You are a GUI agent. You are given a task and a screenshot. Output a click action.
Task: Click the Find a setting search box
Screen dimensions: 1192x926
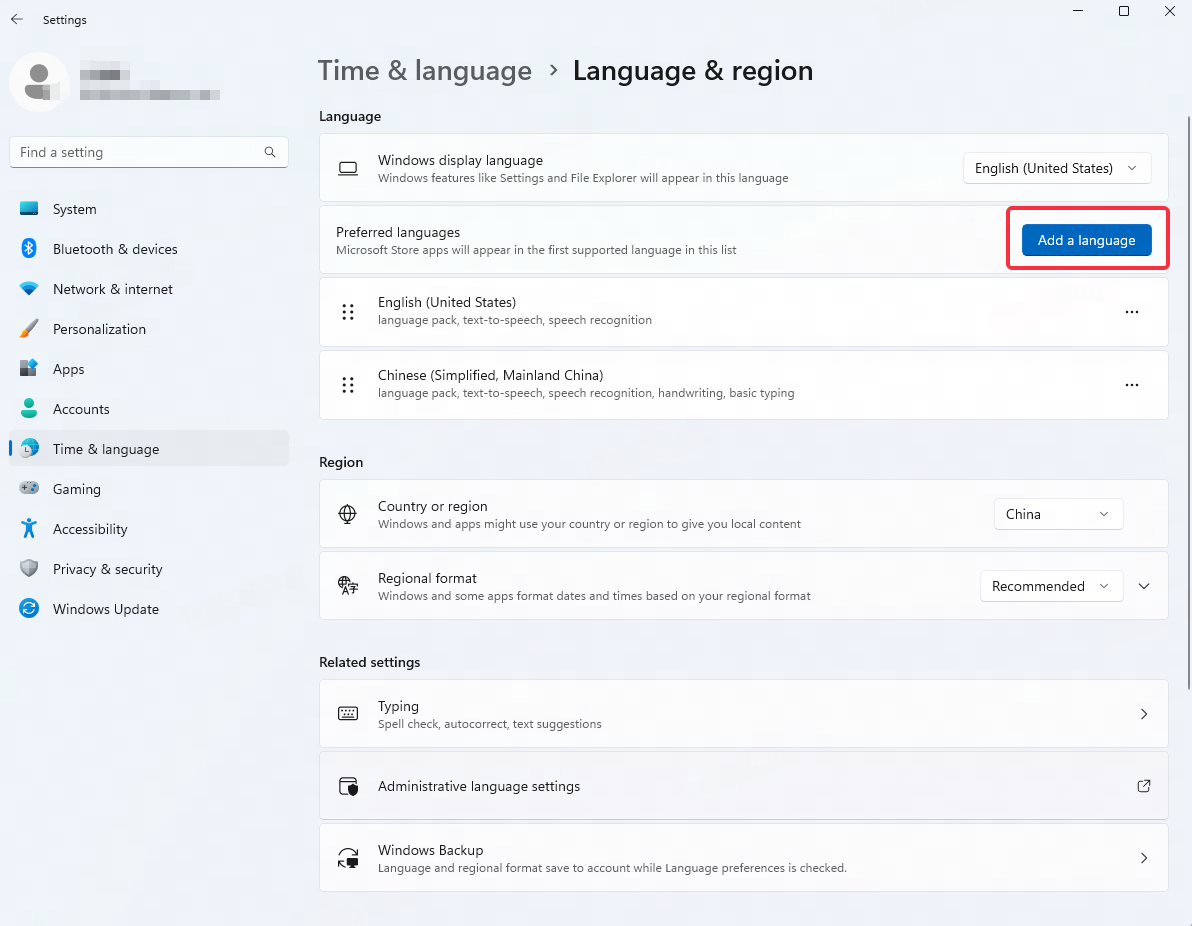(x=138, y=152)
